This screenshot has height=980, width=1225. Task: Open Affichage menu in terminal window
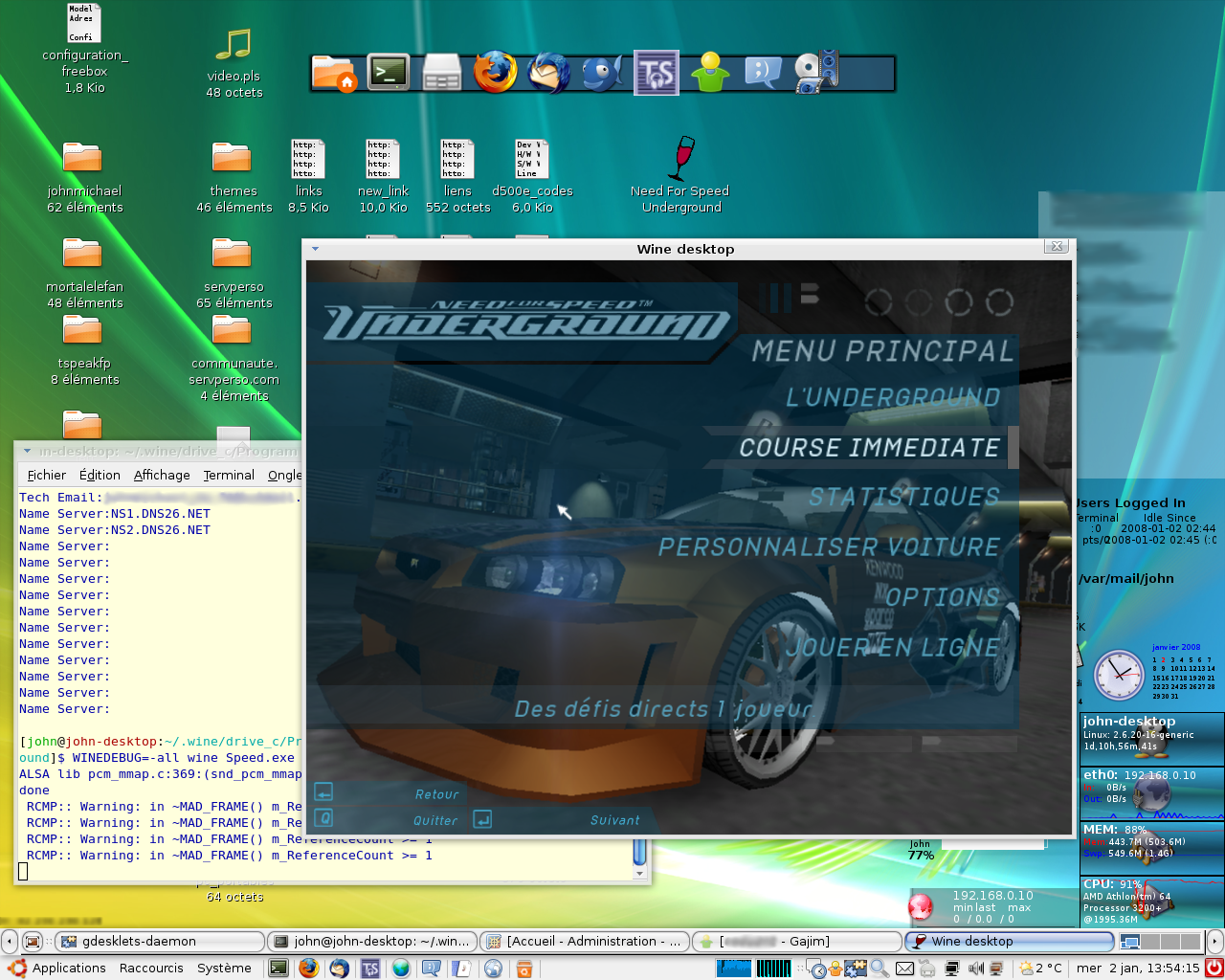click(x=162, y=475)
